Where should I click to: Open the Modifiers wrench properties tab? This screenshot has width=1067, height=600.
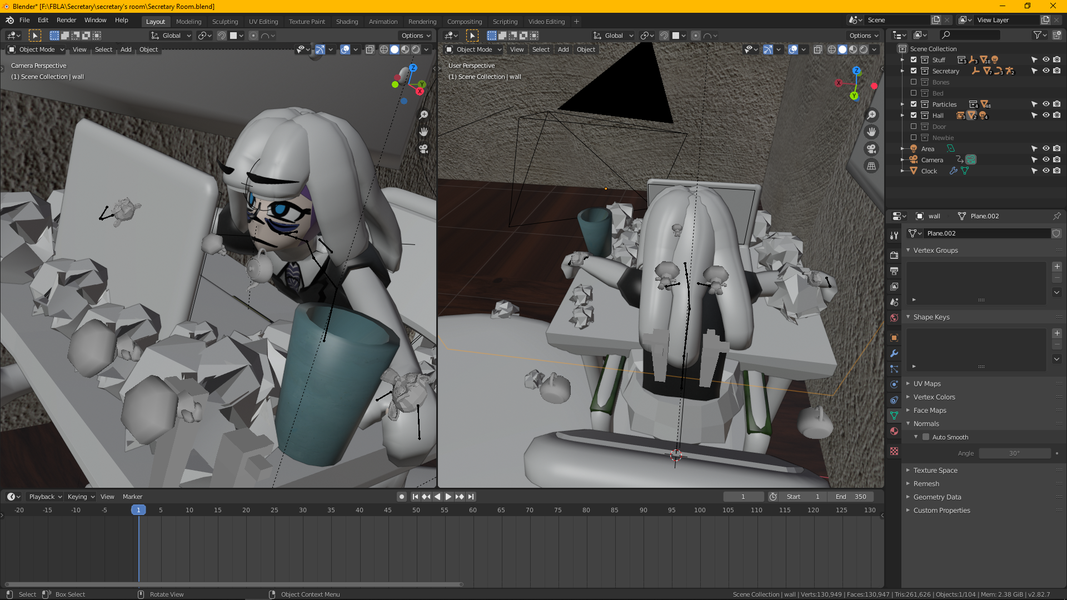point(894,353)
